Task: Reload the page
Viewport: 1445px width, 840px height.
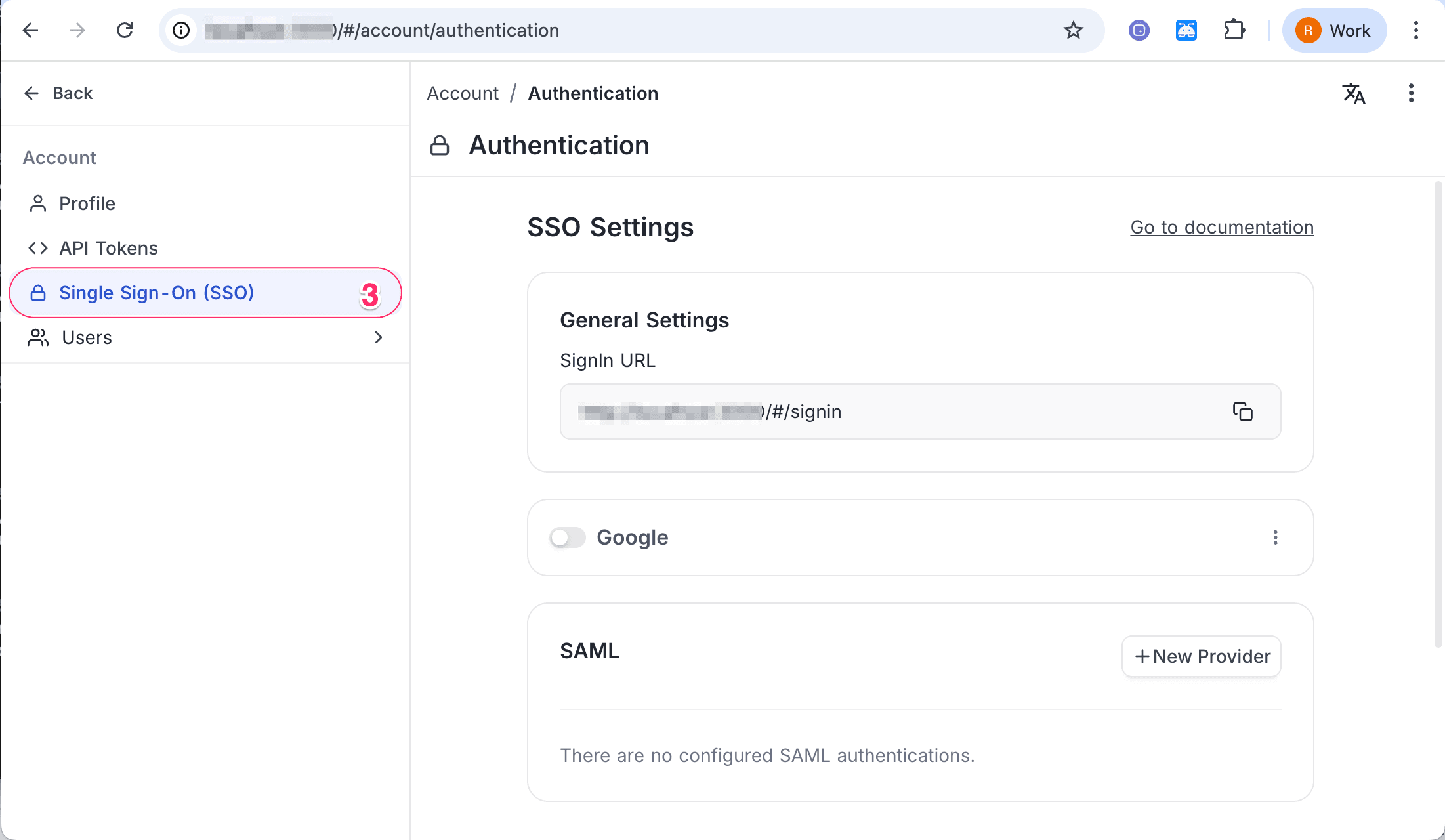Action: click(125, 30)
